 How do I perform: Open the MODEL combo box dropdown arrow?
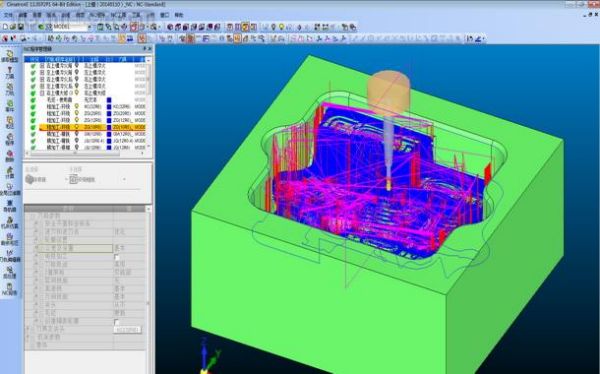90,27
